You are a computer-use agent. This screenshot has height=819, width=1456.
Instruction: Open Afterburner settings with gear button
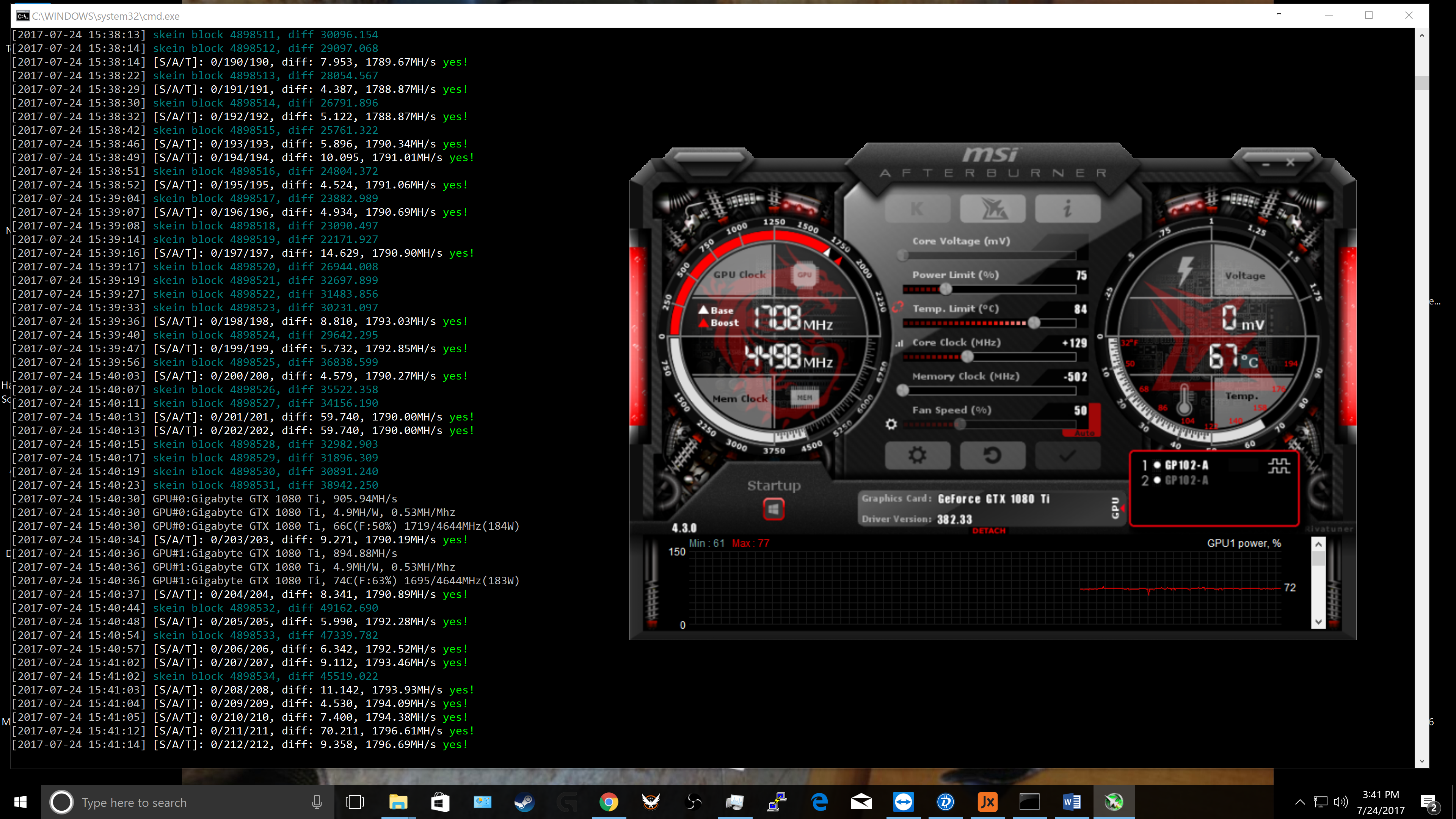(917, 455)
